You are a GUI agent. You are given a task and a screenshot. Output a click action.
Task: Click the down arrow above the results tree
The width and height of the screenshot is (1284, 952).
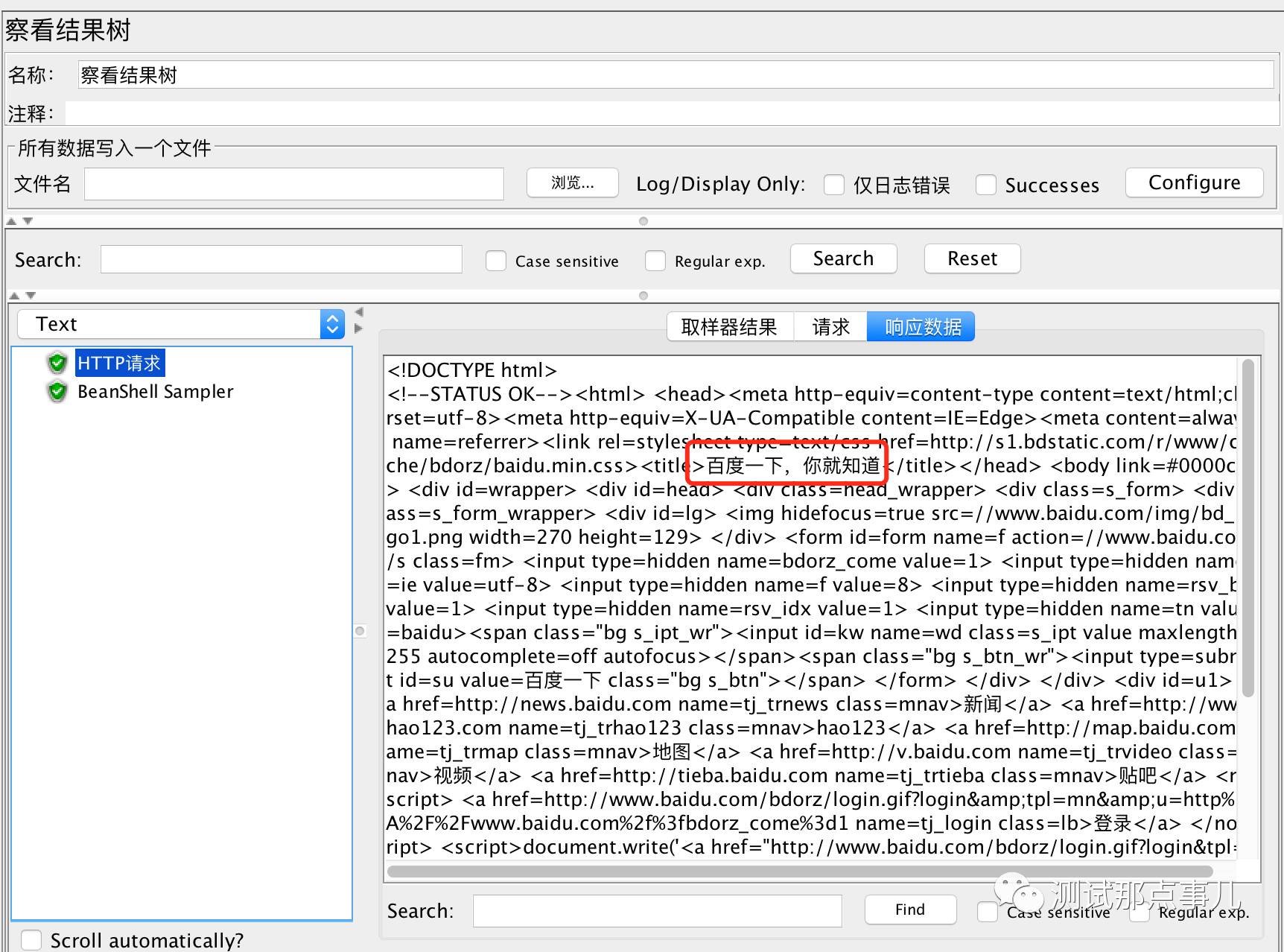[31, 296]
